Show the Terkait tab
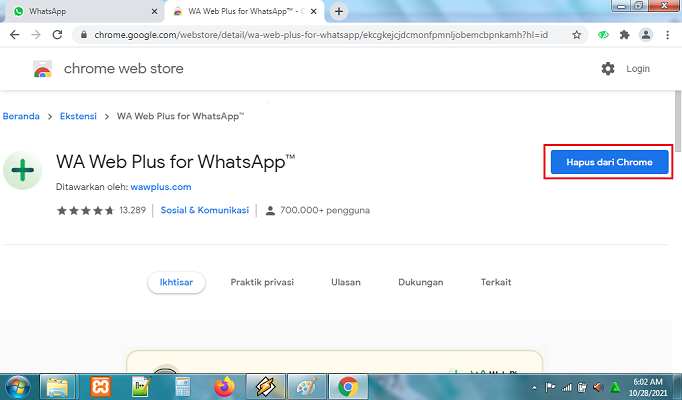682x400 pixels. tap(496, 282)
